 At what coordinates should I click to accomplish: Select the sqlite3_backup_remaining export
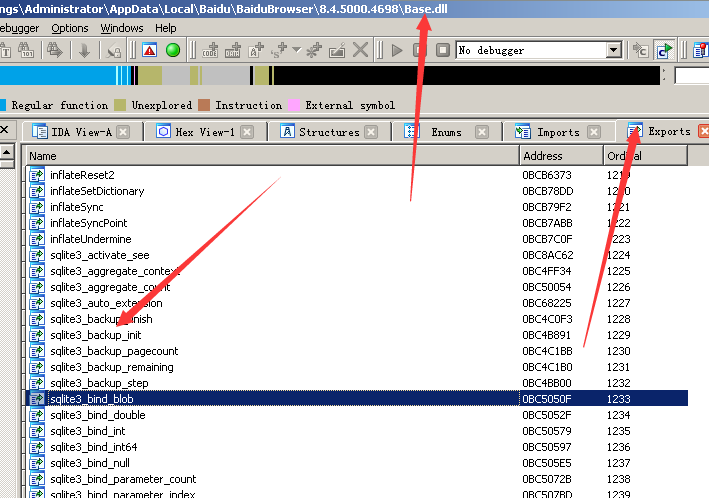point(357,367)
